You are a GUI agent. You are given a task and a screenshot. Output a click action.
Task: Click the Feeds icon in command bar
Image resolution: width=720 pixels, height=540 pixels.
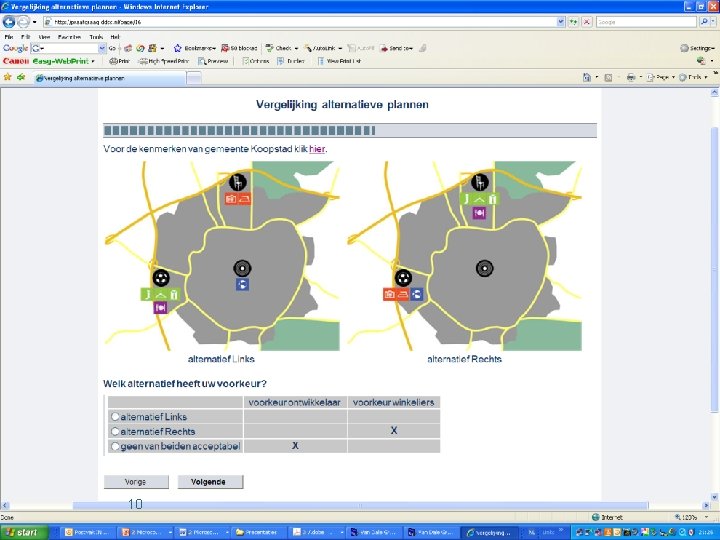tap(608, 78)
